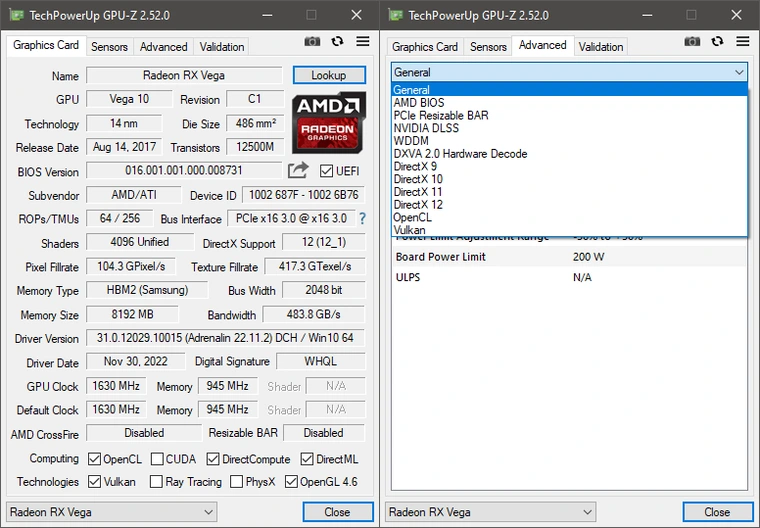Select PCIe Resizable BAR option
This screenshot has height=528, width=760.
click(569, 115)
